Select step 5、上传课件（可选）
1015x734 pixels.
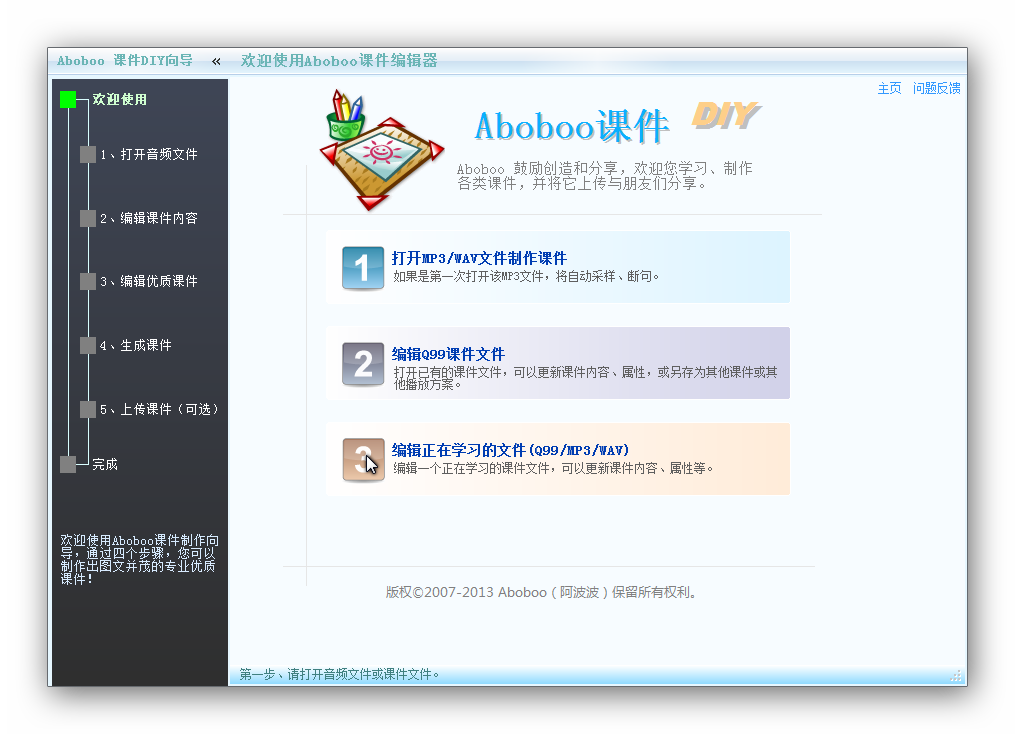159,409
